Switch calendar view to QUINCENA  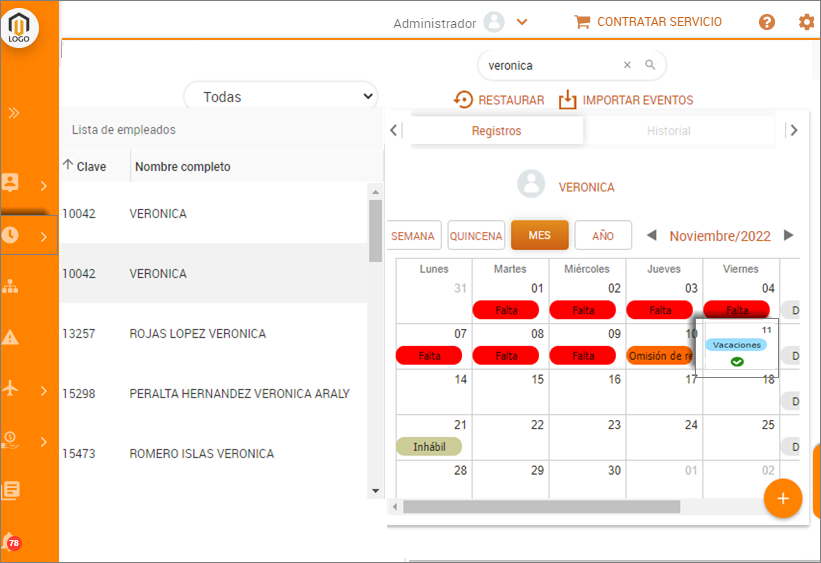pyautogui.click(x=476, y=236)
